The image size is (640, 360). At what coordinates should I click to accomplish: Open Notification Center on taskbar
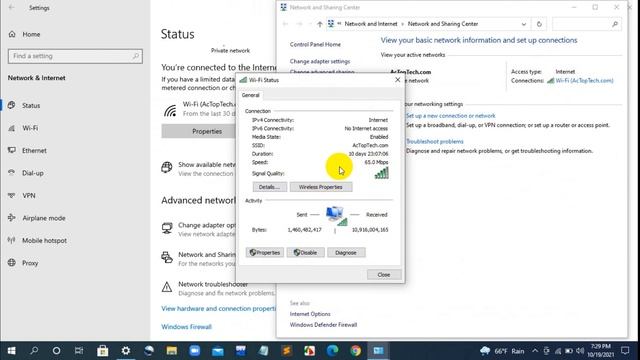click(625, 351)
